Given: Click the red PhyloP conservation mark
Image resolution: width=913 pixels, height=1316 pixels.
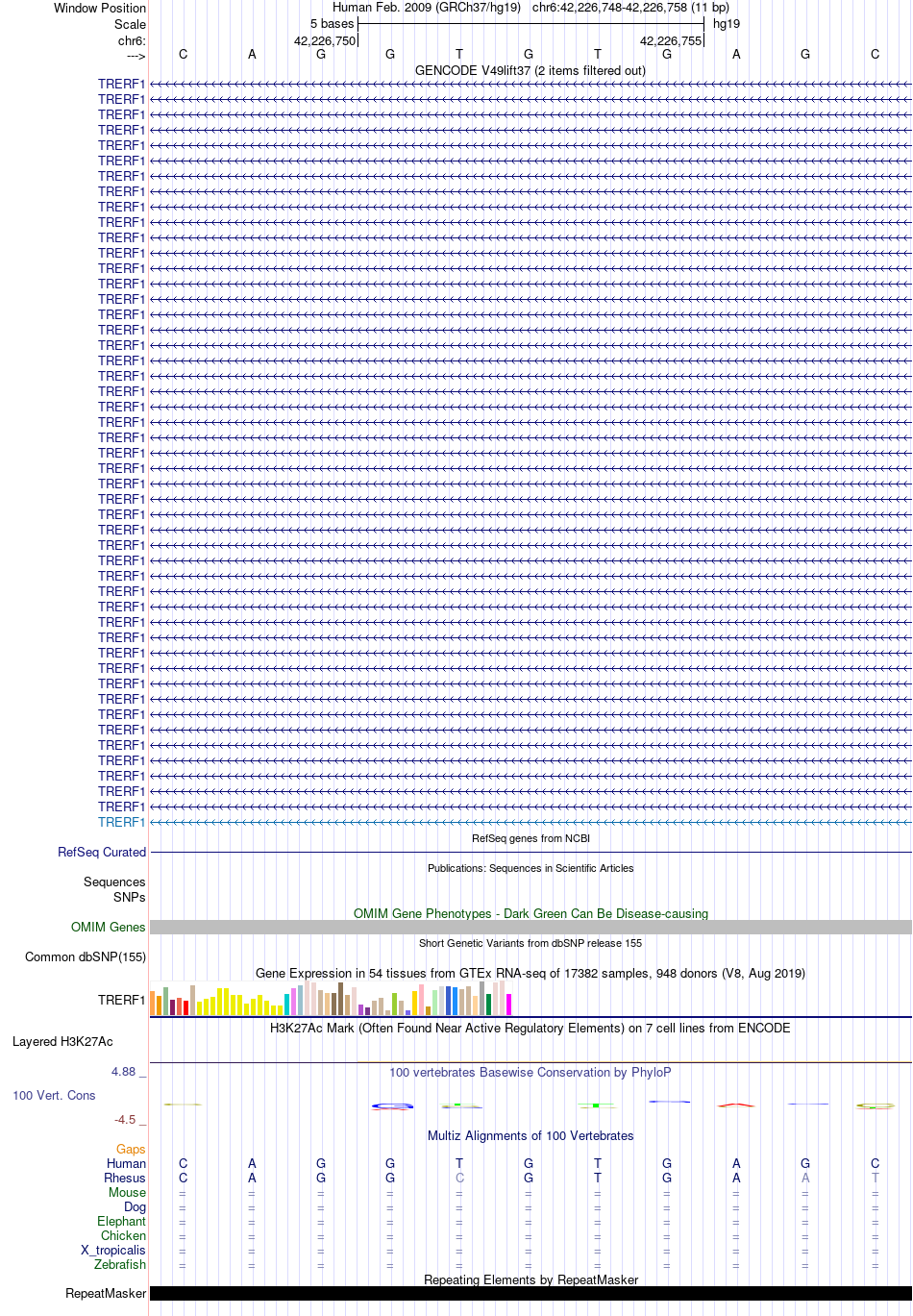Looking at the screenshot, I should click(736, 1105).
